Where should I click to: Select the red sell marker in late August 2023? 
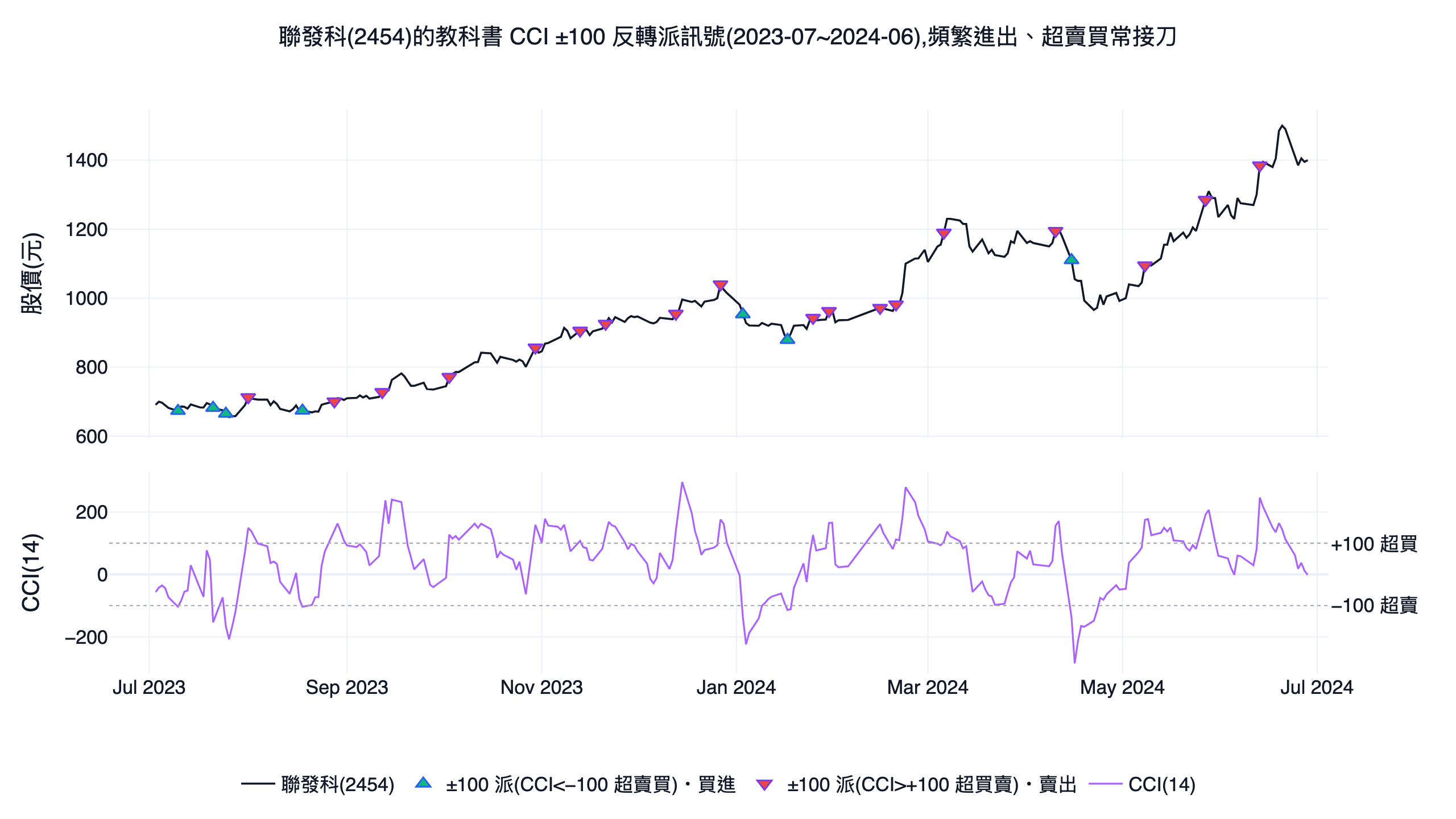click(x=334, y=402)
